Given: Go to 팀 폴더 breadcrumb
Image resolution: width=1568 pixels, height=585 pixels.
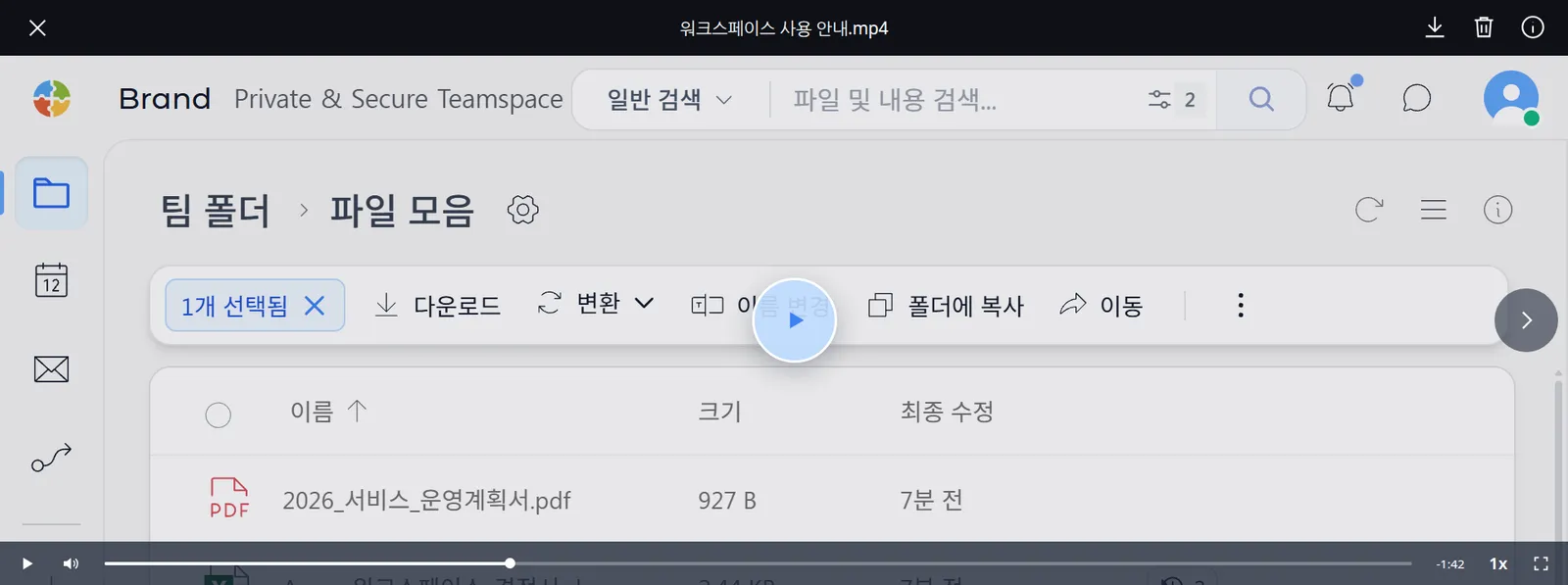Looking at the screenshot, I should 216,210.
